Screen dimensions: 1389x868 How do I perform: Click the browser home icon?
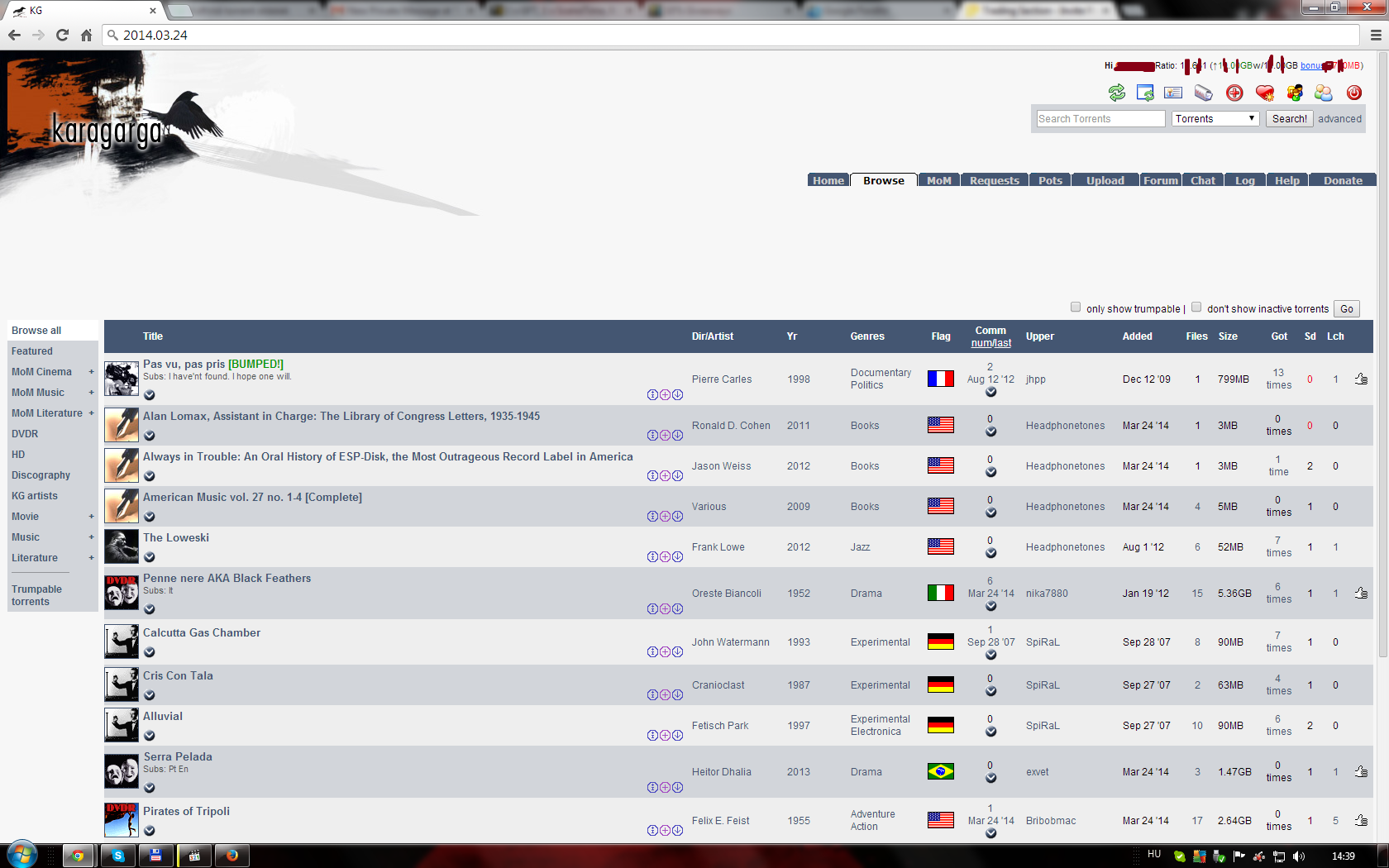[86, 35]
